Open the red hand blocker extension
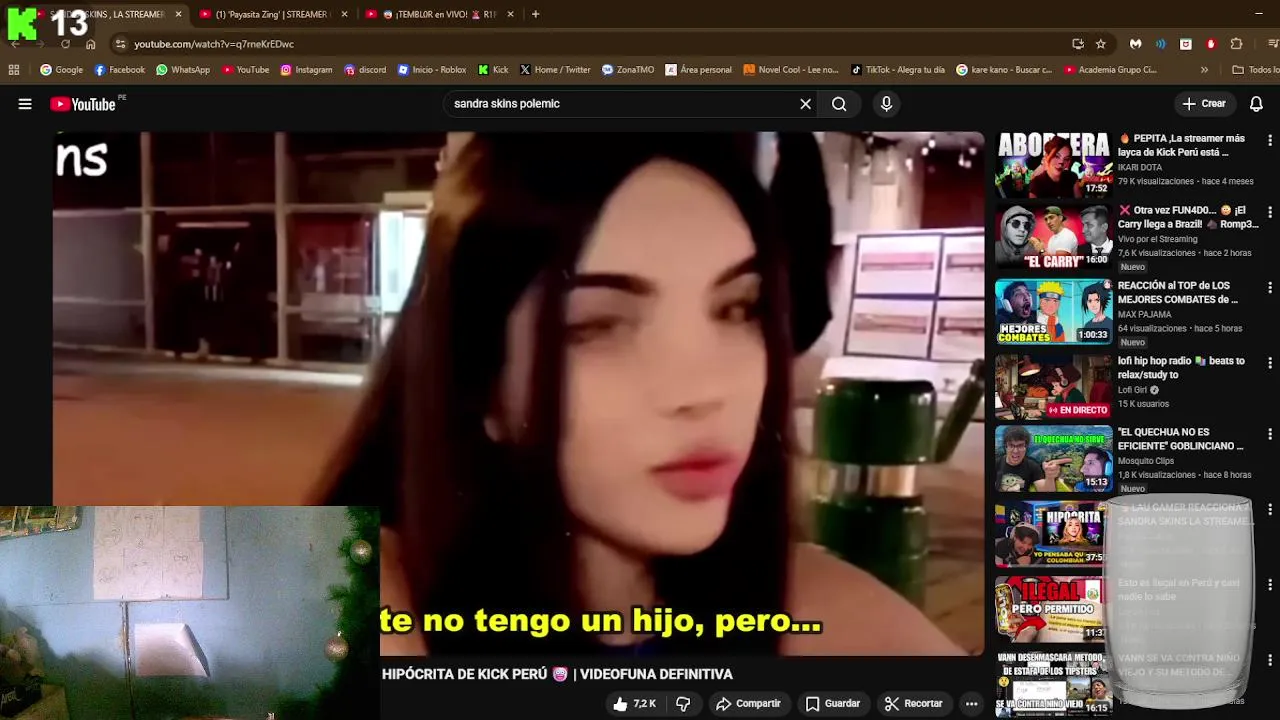This screenshot has width=1280, height=720. [x=1211, y=44]
